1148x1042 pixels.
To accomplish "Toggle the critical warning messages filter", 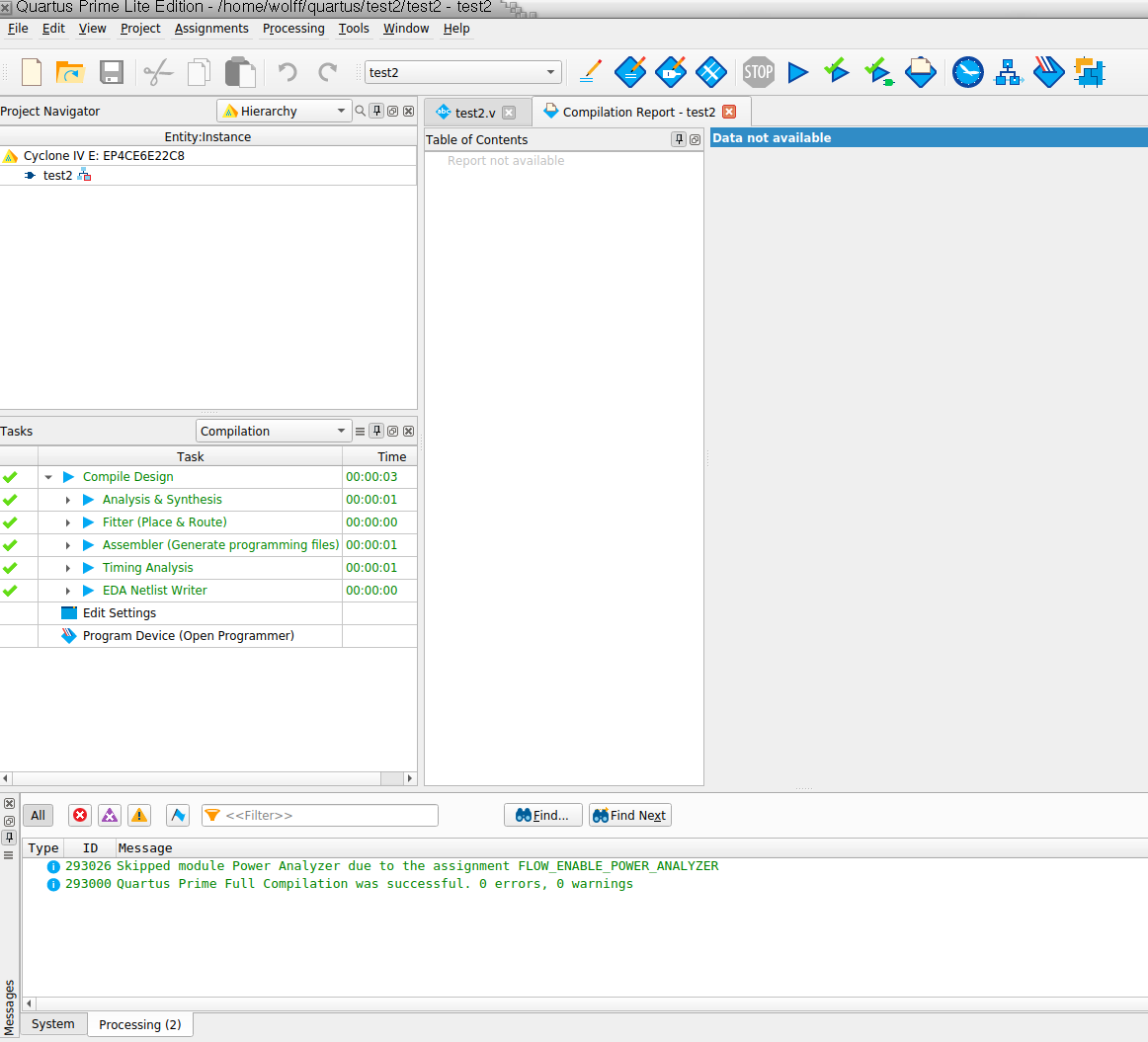I will click(110, 815).
